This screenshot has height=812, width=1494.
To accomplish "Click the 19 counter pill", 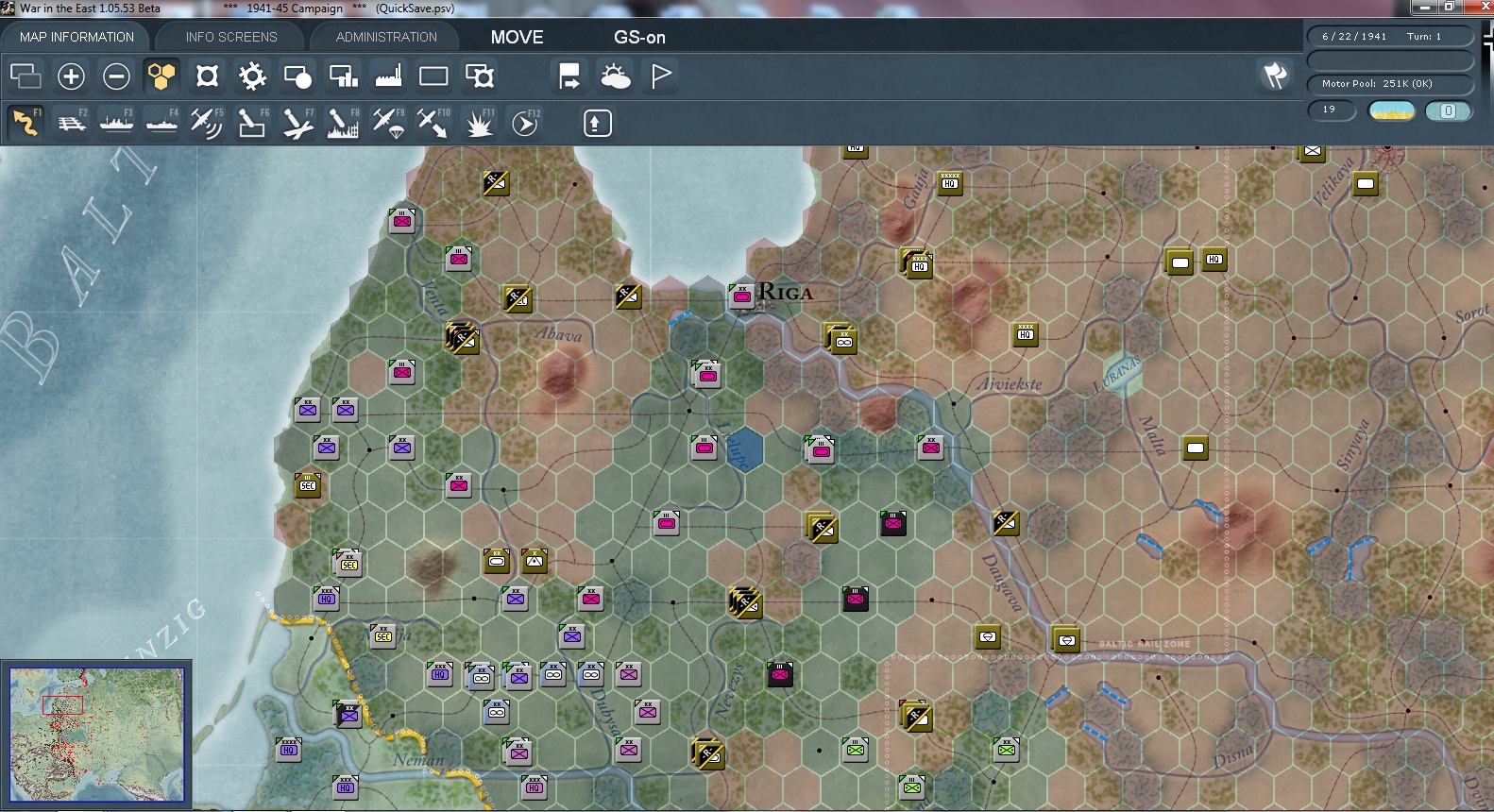I will [x=1332, y=110].
